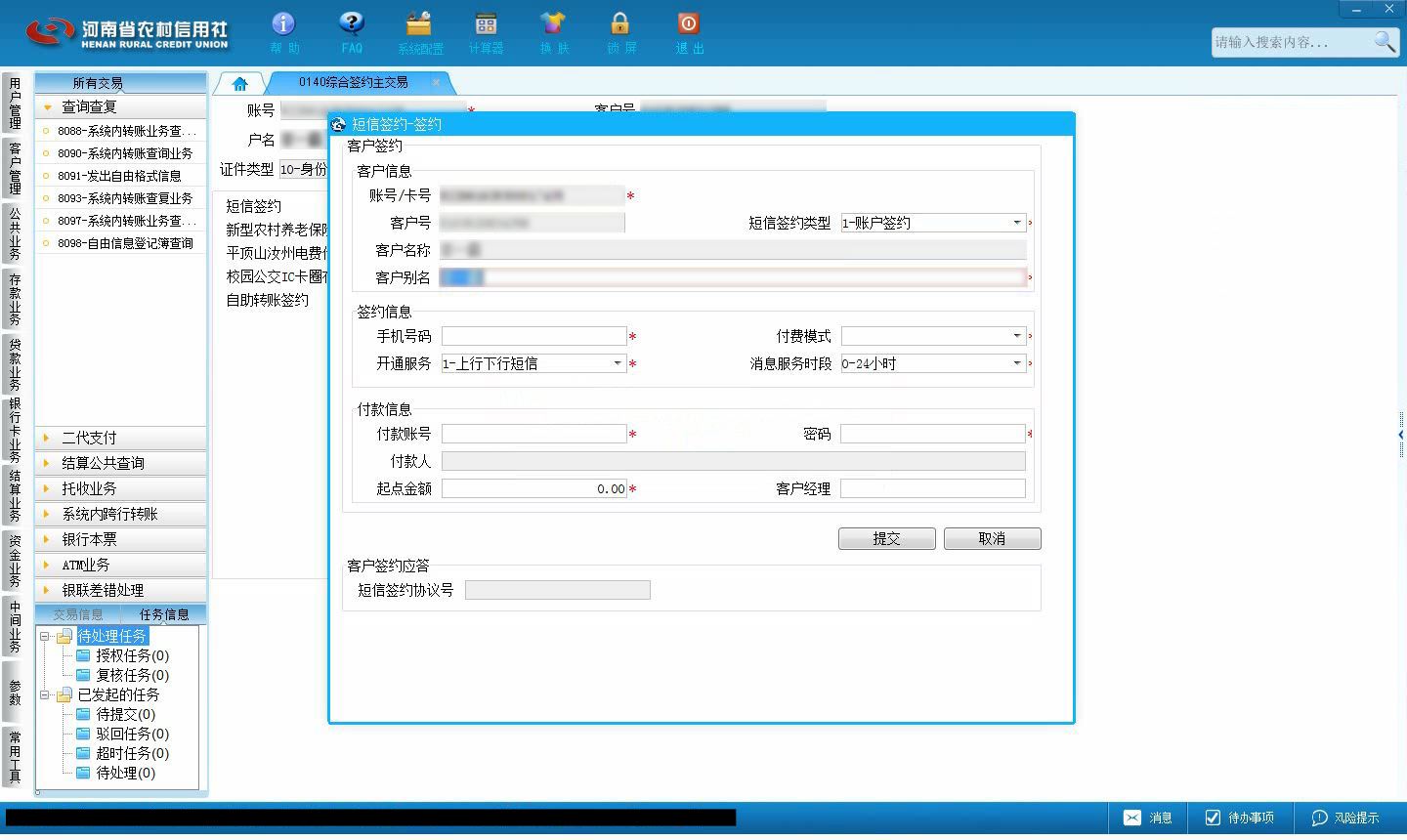The height and width of the screenshot is (840, 1407).
Task: Expand the 银行本票 section
Action: pos(120,539)
